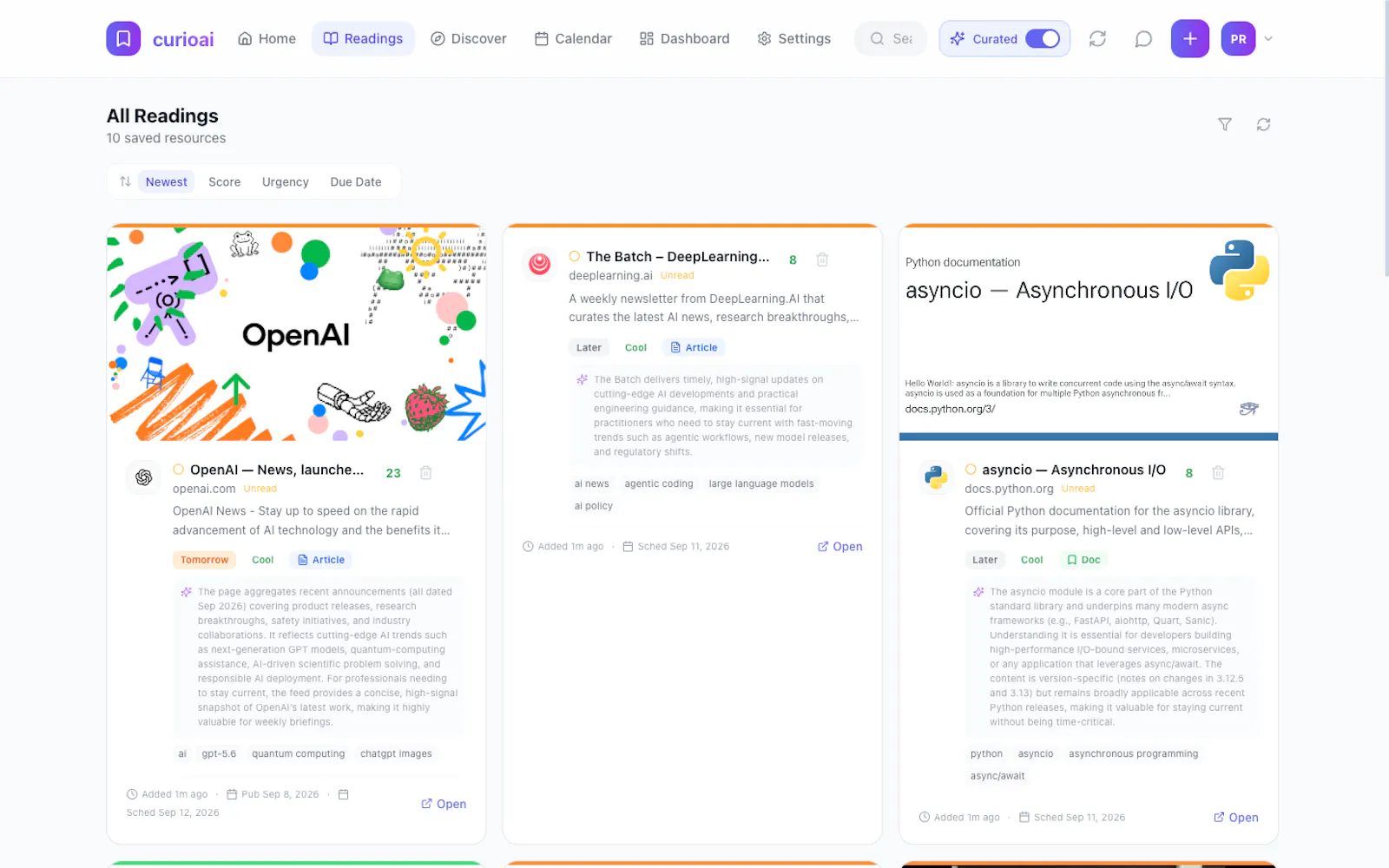Delete the OpenAI News reading

tap(425, 472)
